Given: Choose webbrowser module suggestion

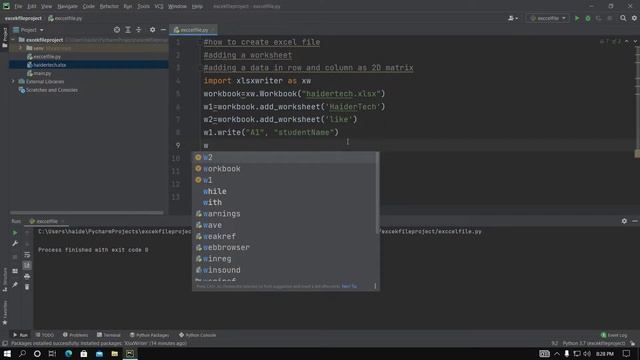Looking at the screenshot, I should pos(285,247).
